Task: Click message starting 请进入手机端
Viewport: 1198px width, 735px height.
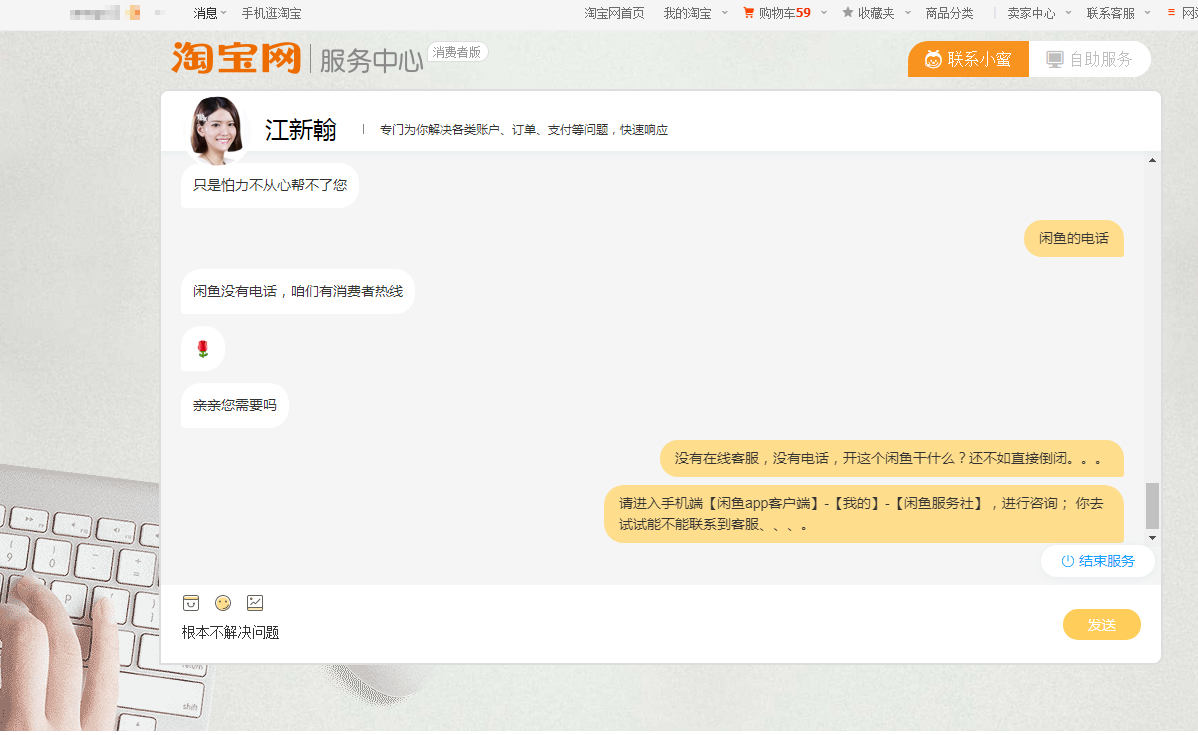Action: pos(864,514)
